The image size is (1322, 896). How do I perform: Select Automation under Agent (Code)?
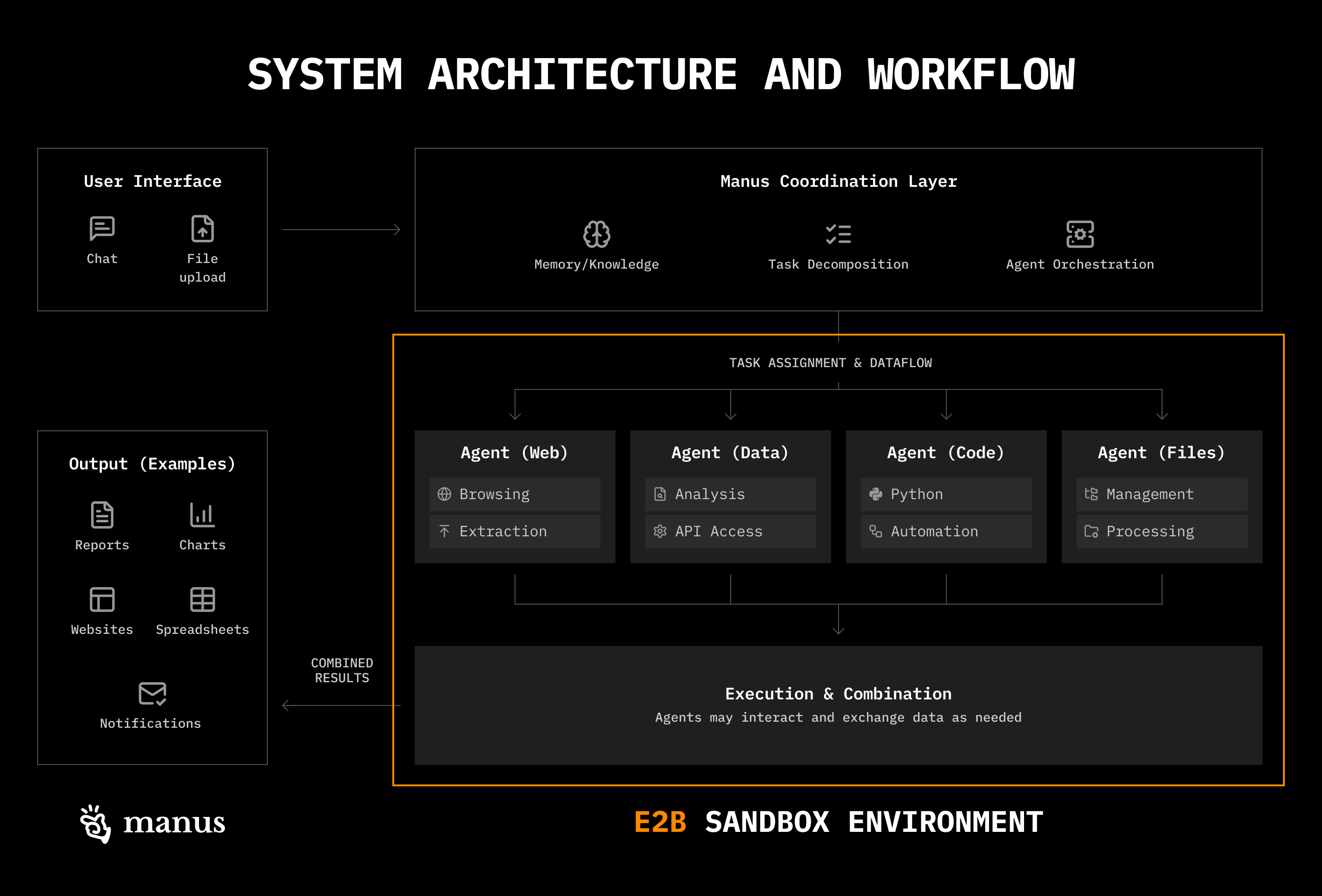point(946,531)
